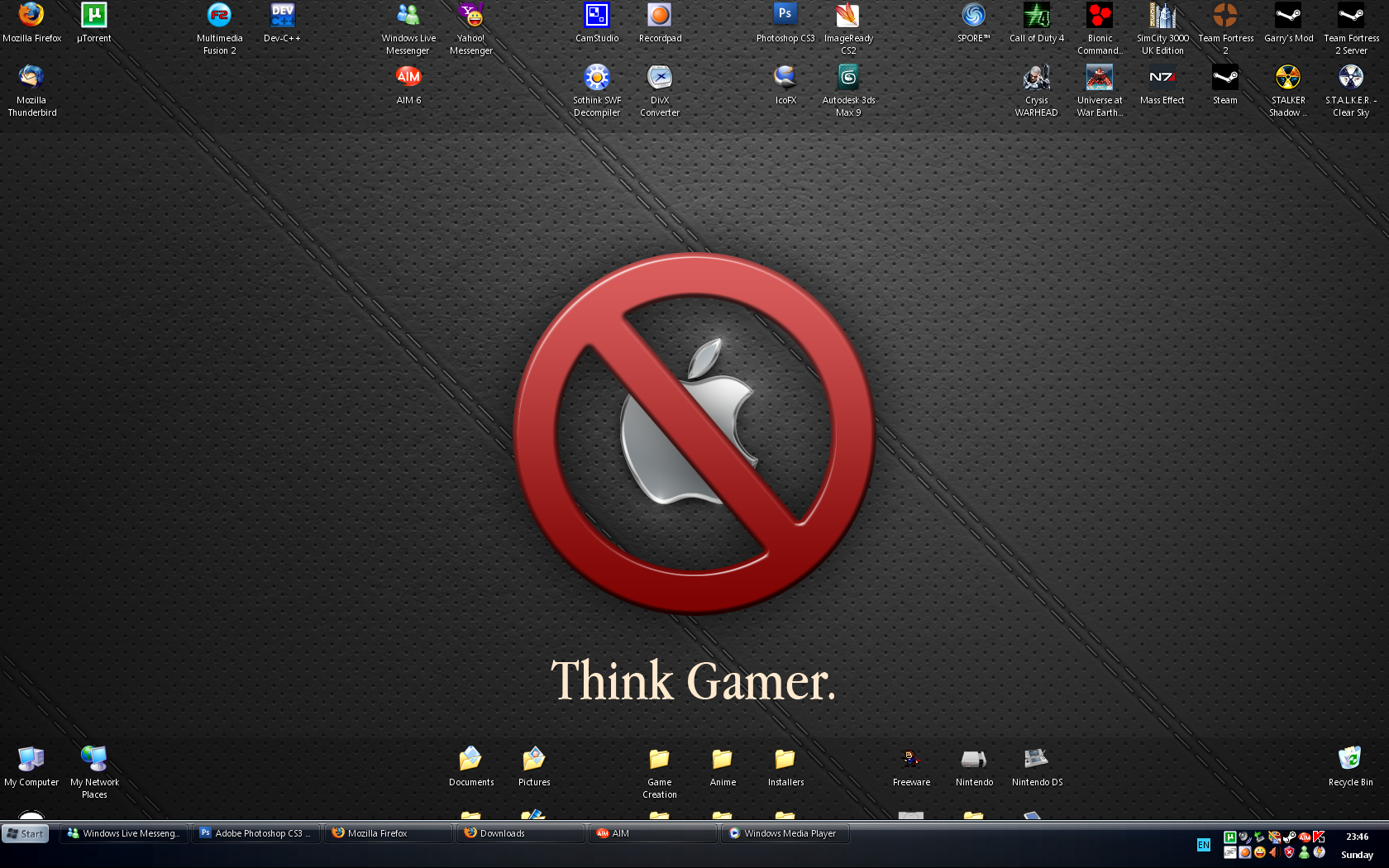Launch CamStudio from the desktop
The image size is (1389, 868).
coord(597,22)
